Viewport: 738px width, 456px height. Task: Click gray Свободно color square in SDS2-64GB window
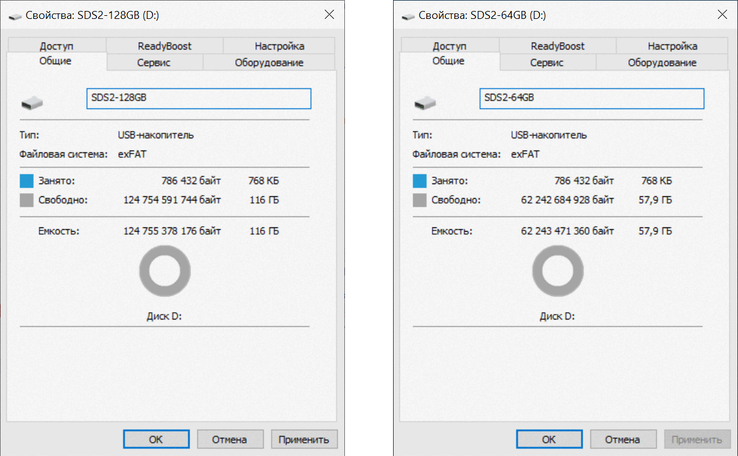click(x=419, y=200)
